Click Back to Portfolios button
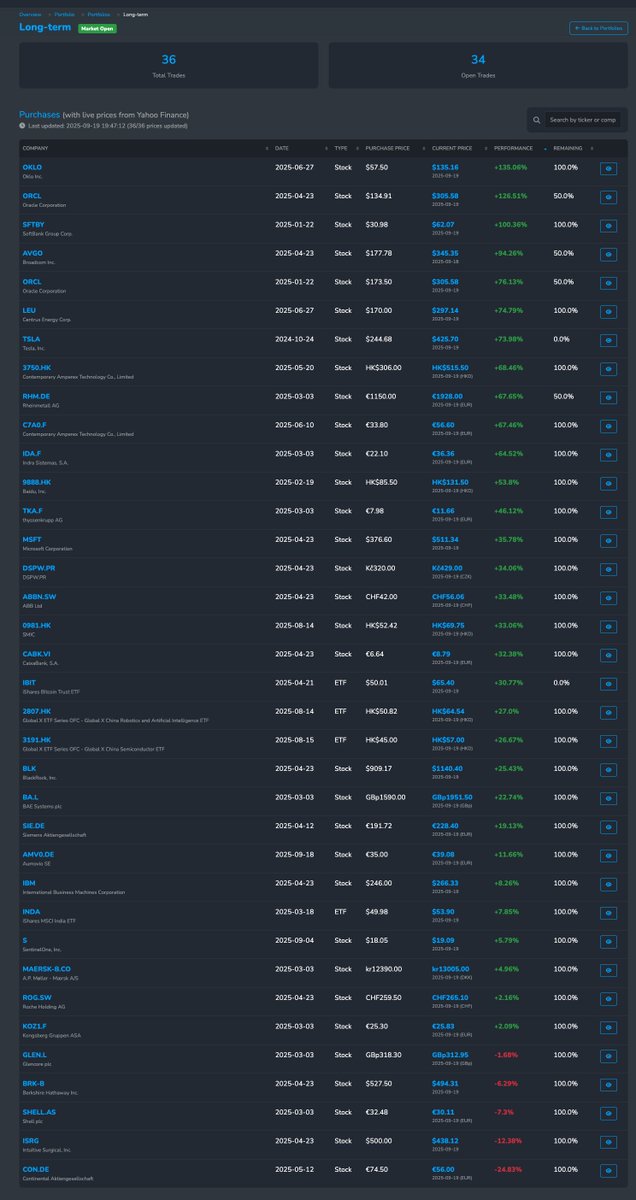Screen dimensions: 636x1200 598,28
